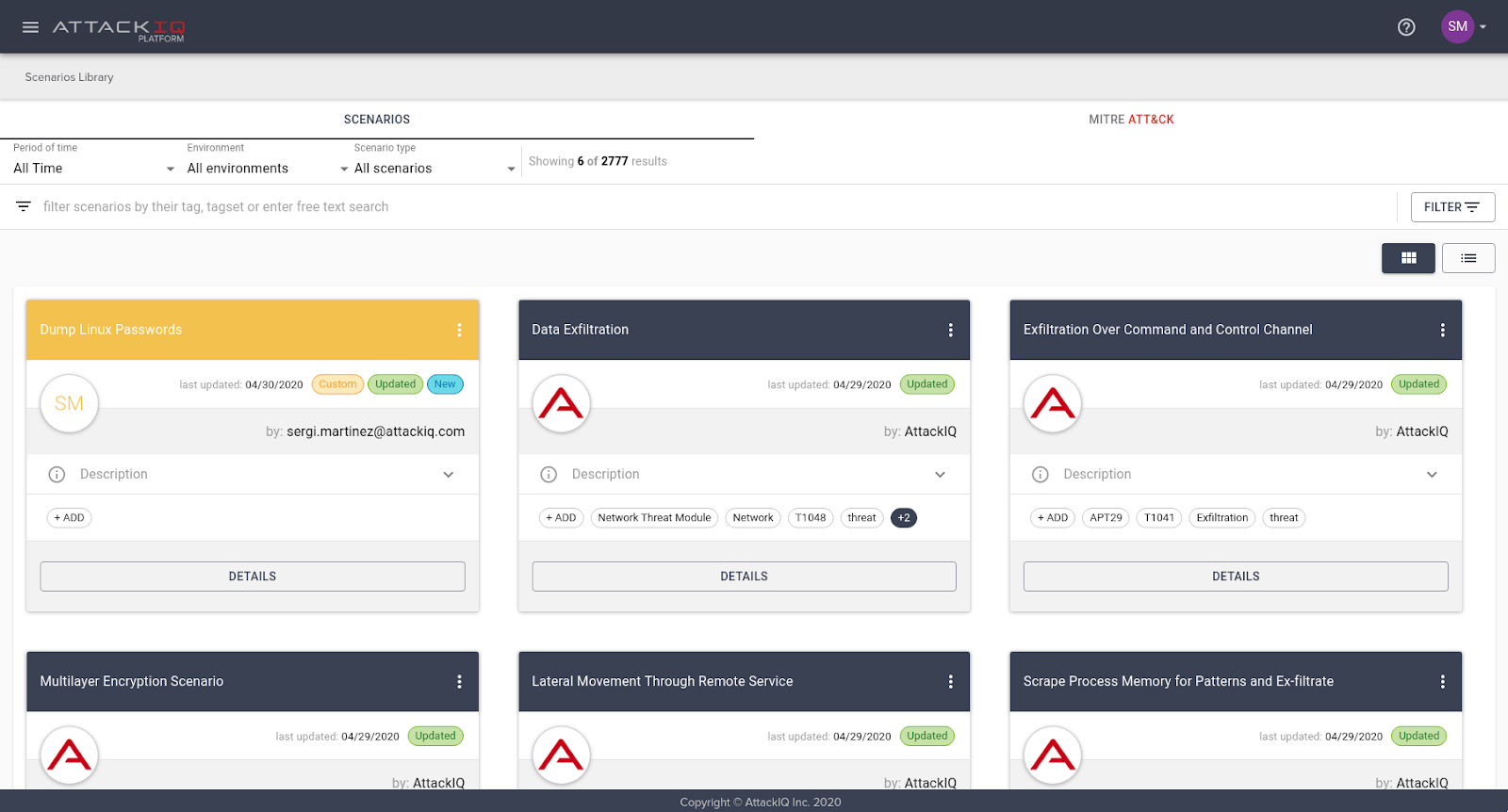Toggle the +2 hidden tags badge
The width and height of the screenshot is (1508, 812).
tap(903, 518)
